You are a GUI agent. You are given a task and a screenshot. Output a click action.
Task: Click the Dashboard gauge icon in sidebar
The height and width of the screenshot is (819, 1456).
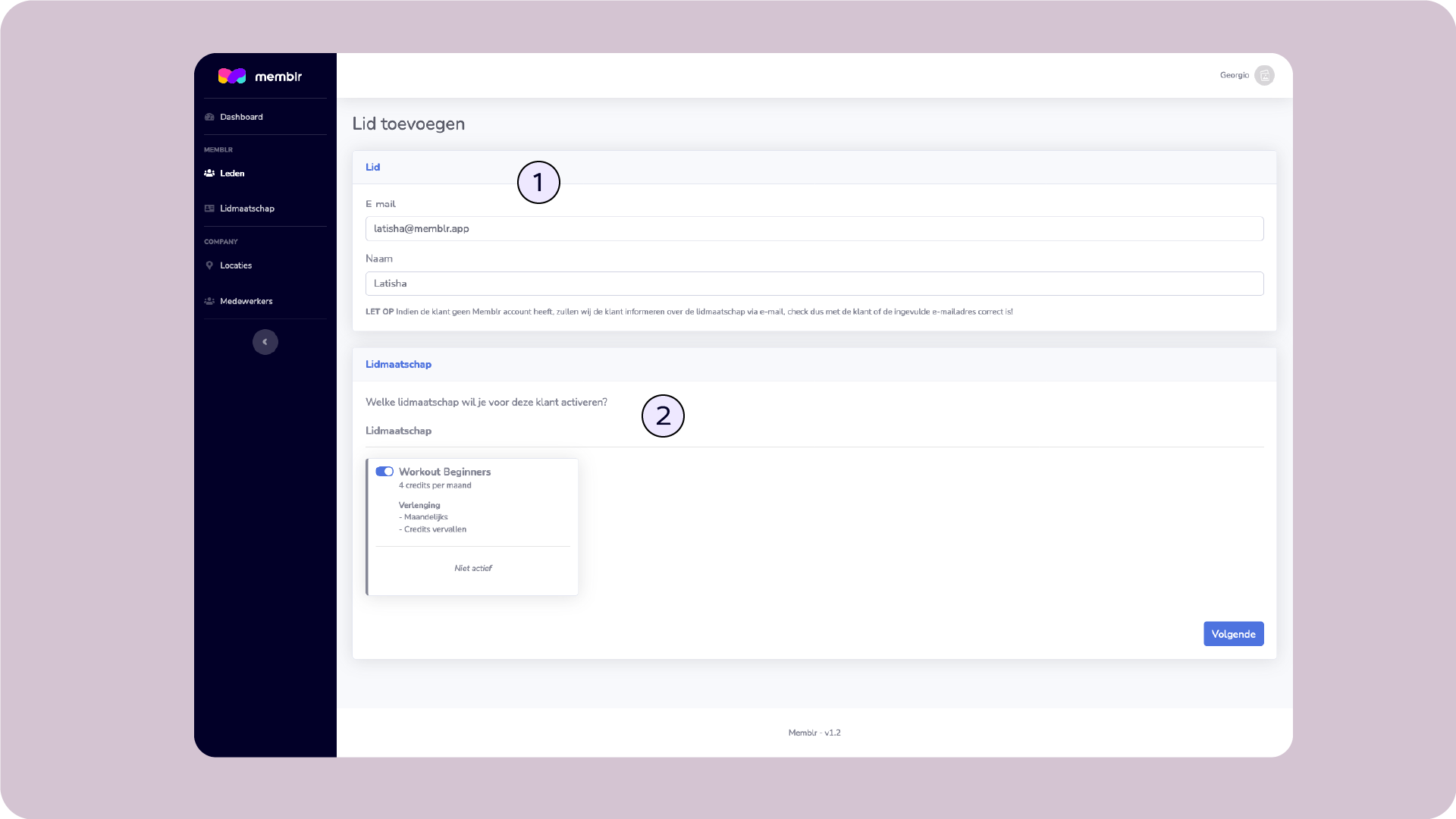209,117
